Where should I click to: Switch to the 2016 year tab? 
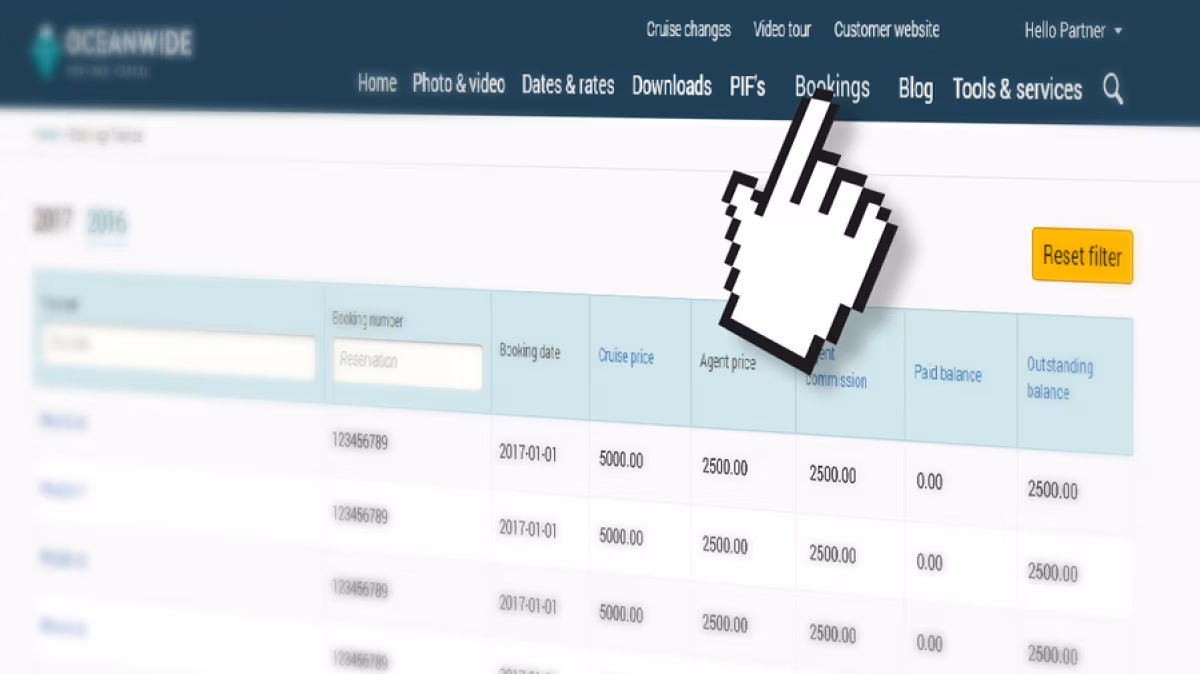[x=107, y=223]
